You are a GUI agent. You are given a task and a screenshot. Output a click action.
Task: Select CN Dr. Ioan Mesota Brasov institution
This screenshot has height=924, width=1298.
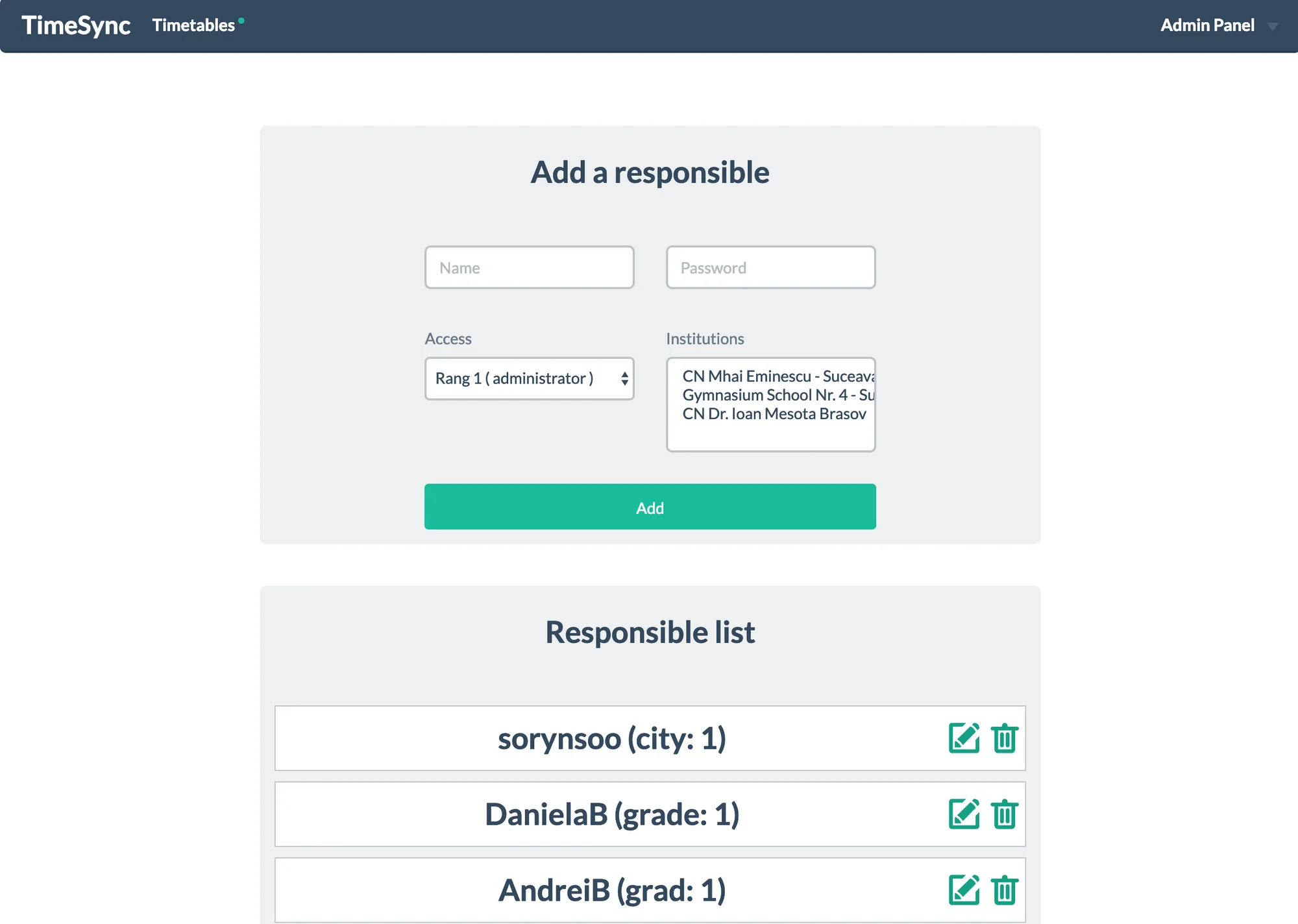point(770,413)
